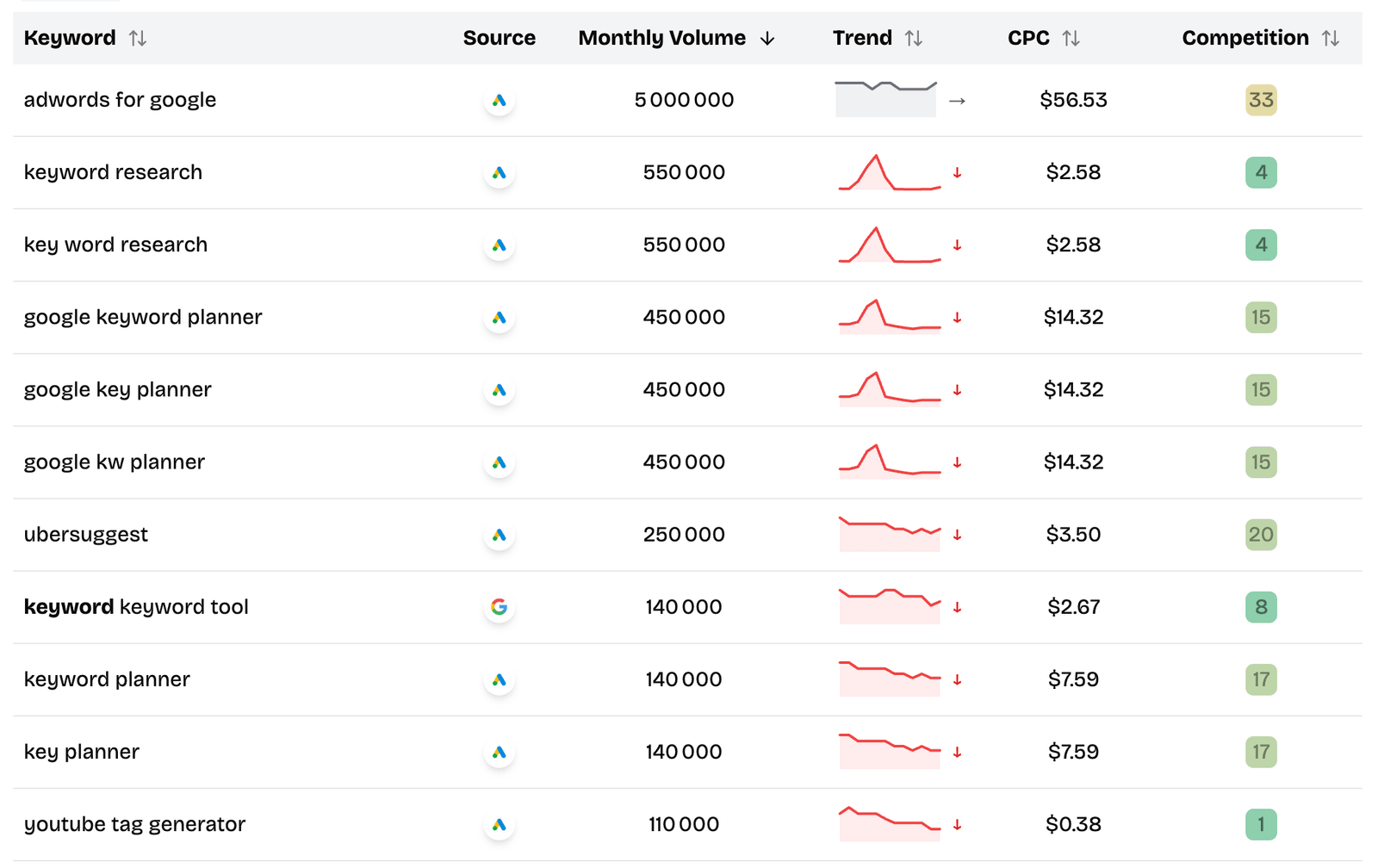
Task: Click the Monthly Volume column header
Action: 661,38
